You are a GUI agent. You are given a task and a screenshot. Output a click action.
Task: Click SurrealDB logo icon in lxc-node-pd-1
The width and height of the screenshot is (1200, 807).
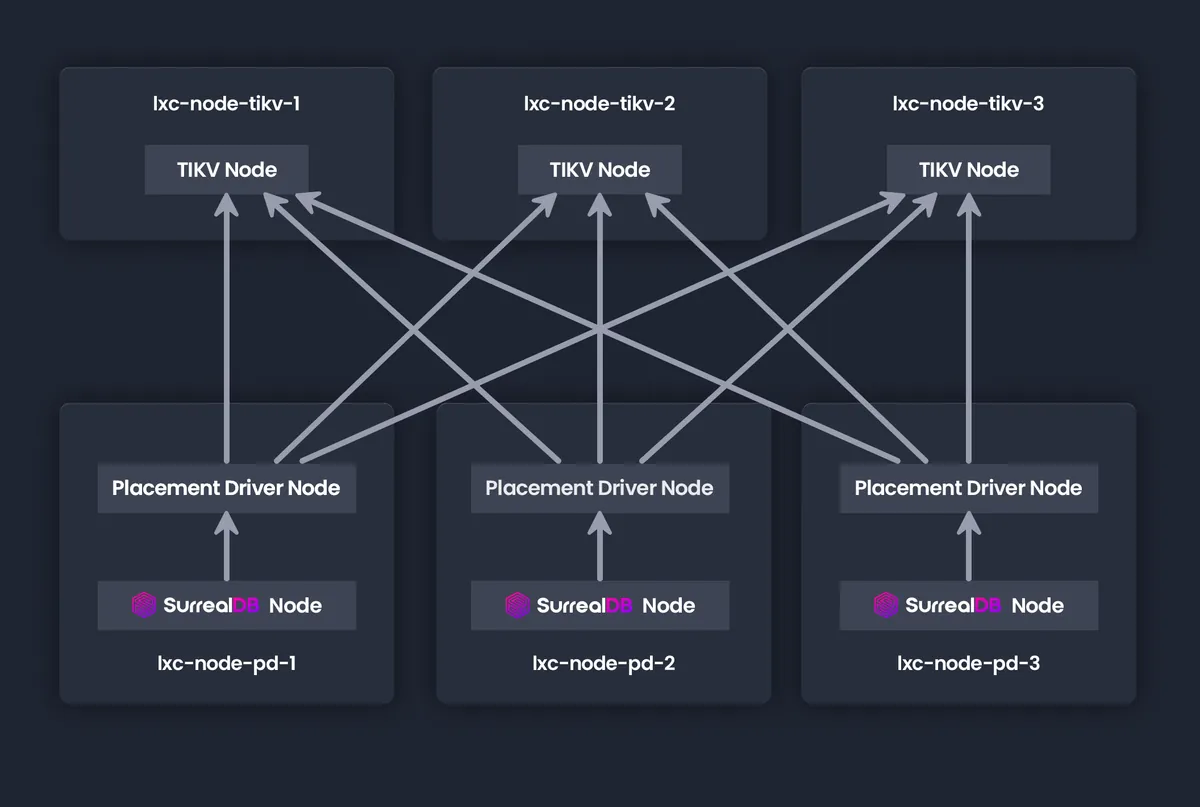click(x=145, y=605)
